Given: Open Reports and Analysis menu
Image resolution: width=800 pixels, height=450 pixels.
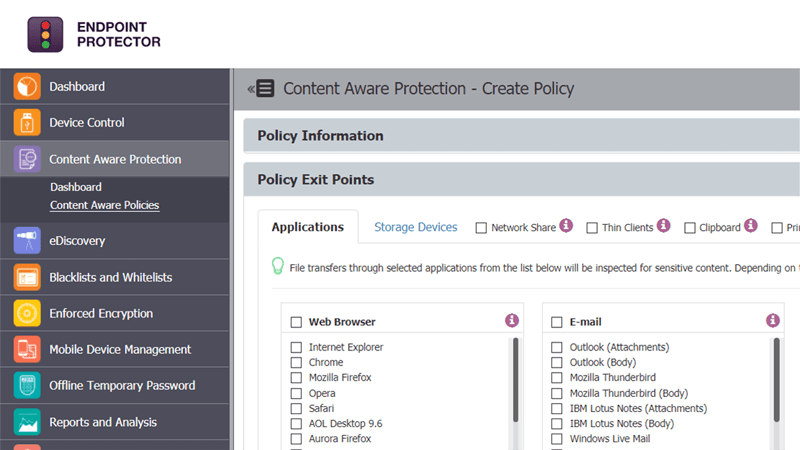Looking at the screenshot, I should 103,422.
